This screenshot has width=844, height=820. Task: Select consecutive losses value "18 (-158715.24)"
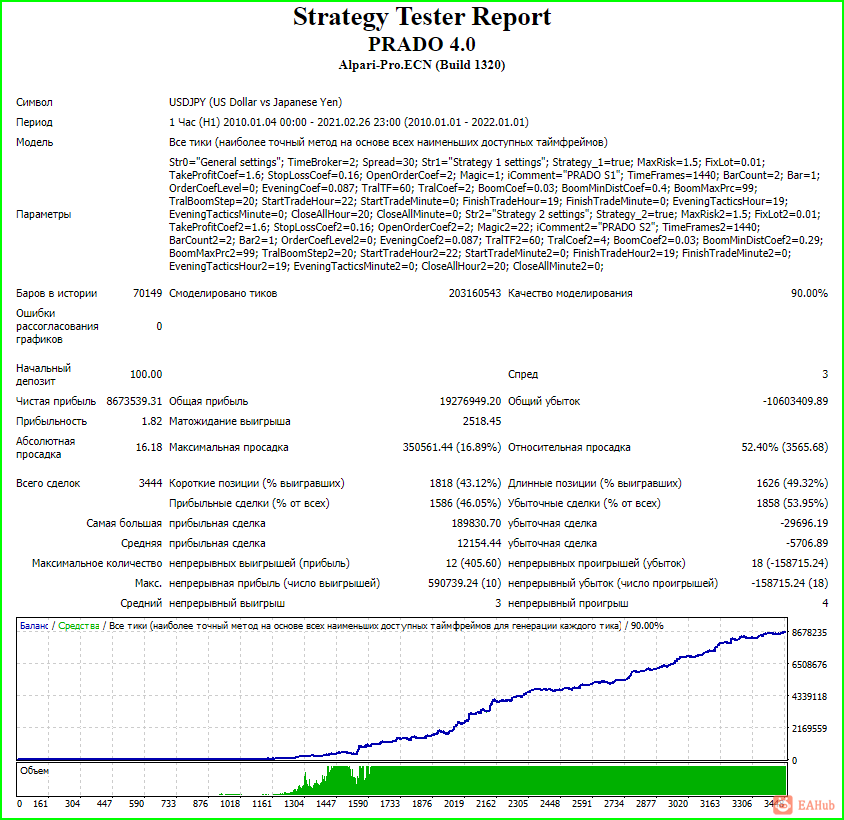pyautogui.click(x=790, y=563)
